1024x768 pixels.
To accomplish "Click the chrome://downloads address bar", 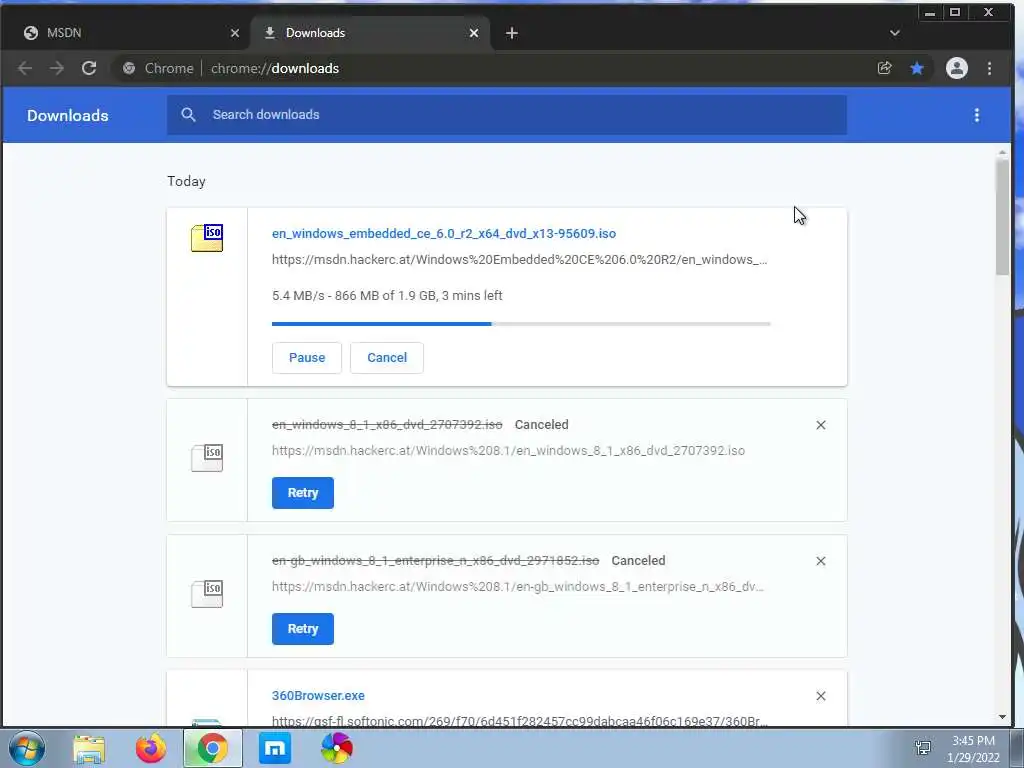I will (490, 68).
